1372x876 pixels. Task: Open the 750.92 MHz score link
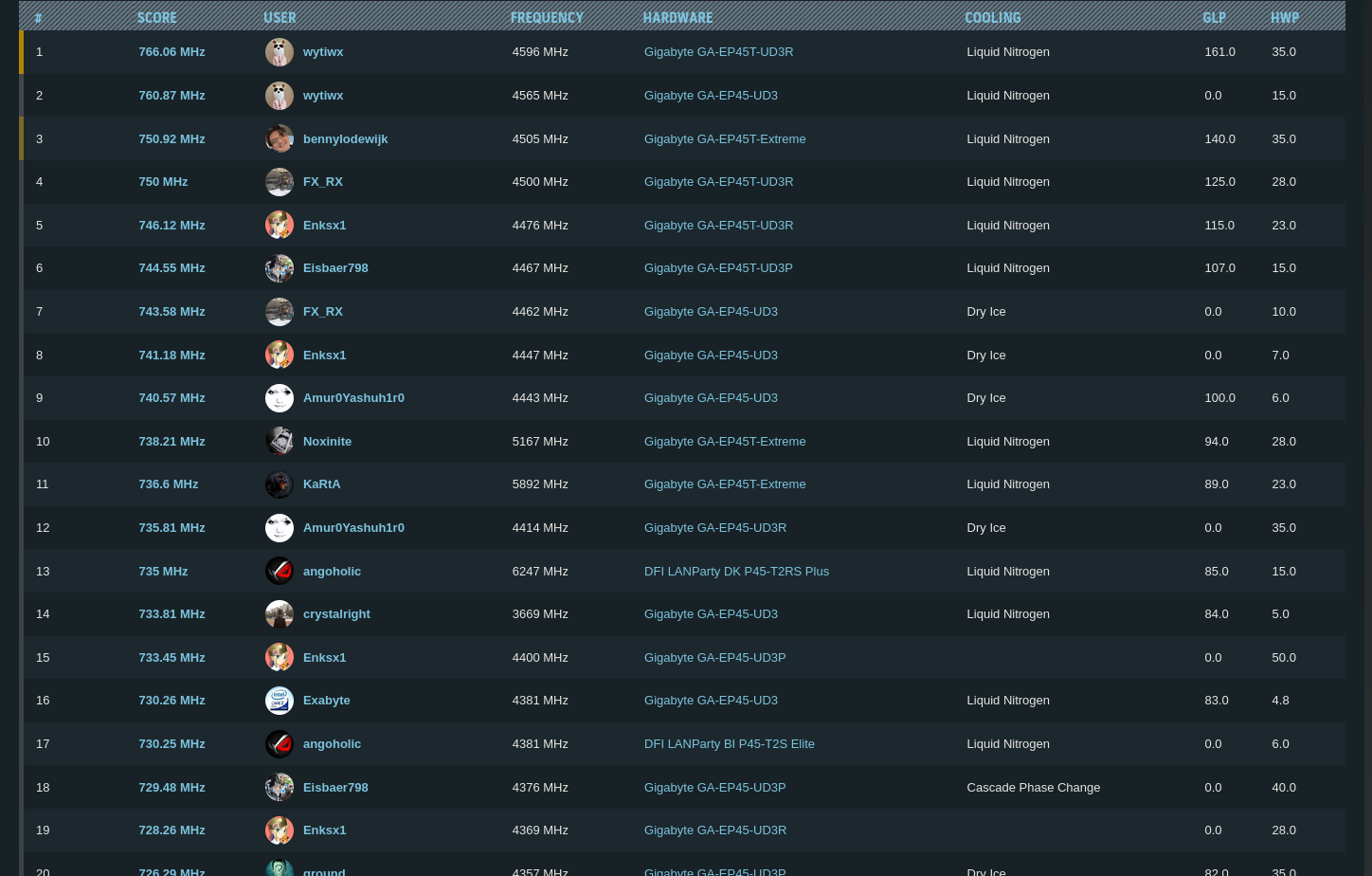[x=171, y=138]
